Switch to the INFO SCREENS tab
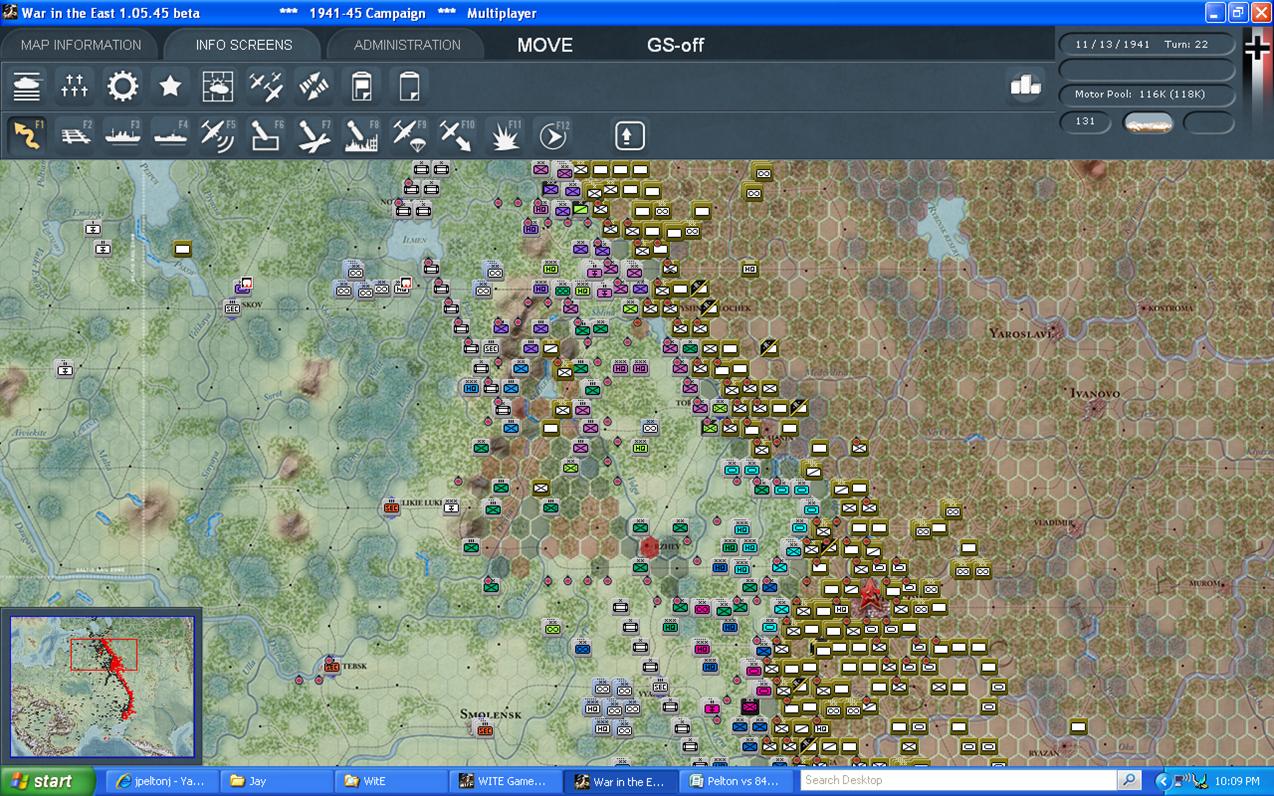1274x796 pixels. pyautogui.click(x=244, y=45)
